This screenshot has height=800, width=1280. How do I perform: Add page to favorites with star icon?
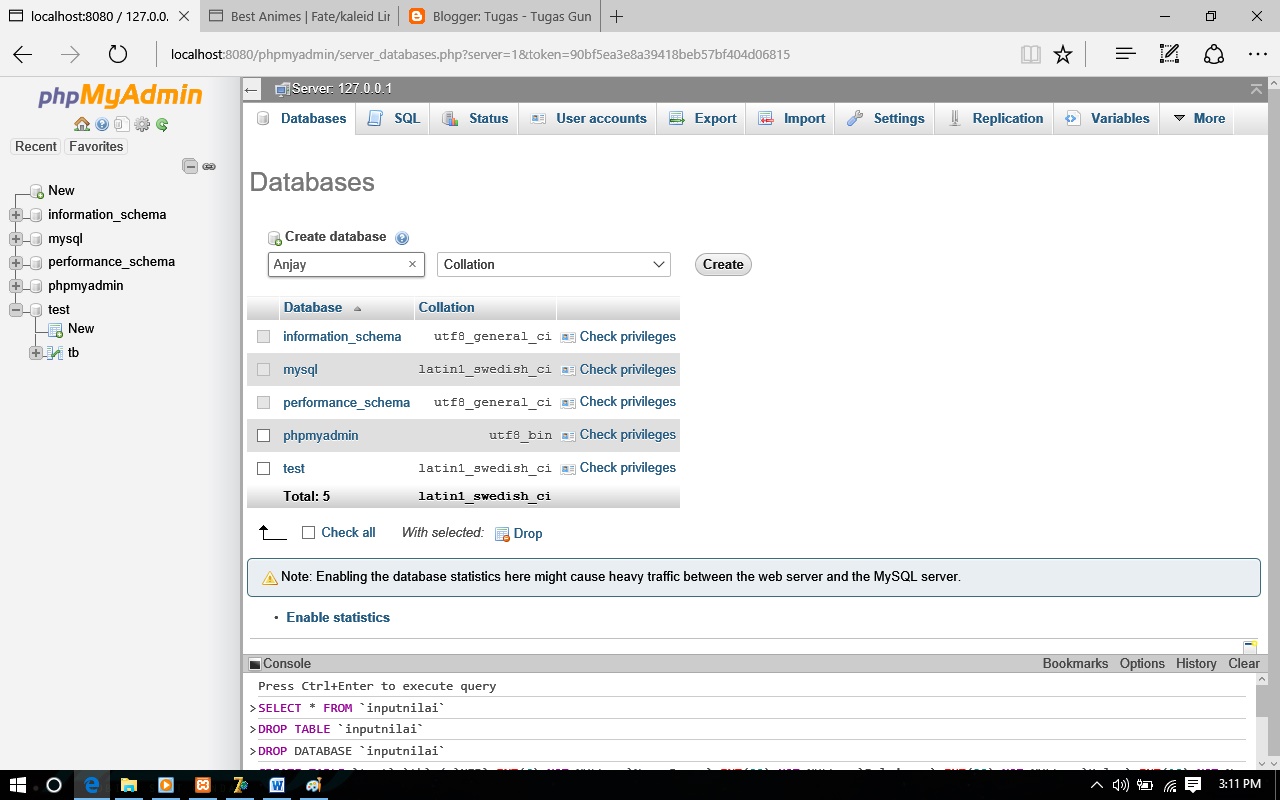(x=1063, y=55)
